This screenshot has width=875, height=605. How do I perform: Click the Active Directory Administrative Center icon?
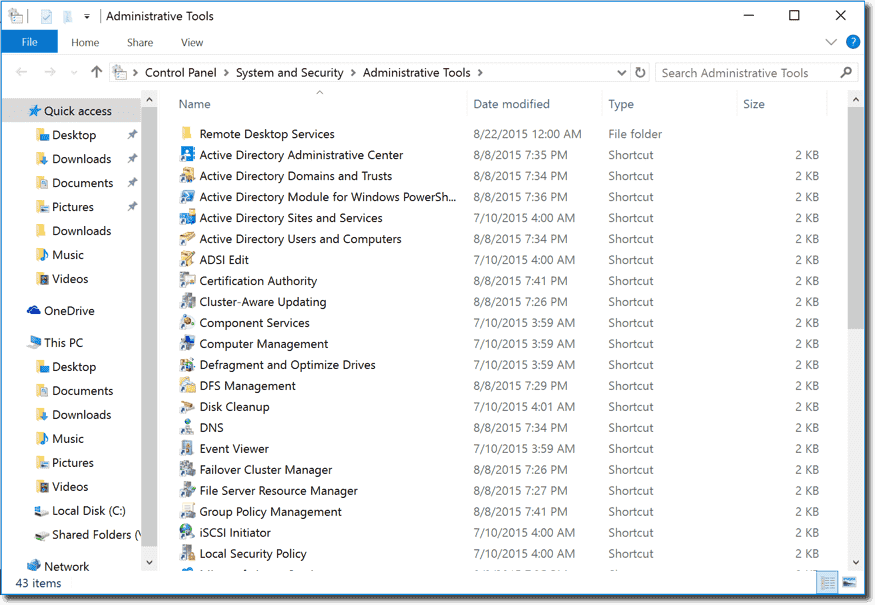[187, 155]
